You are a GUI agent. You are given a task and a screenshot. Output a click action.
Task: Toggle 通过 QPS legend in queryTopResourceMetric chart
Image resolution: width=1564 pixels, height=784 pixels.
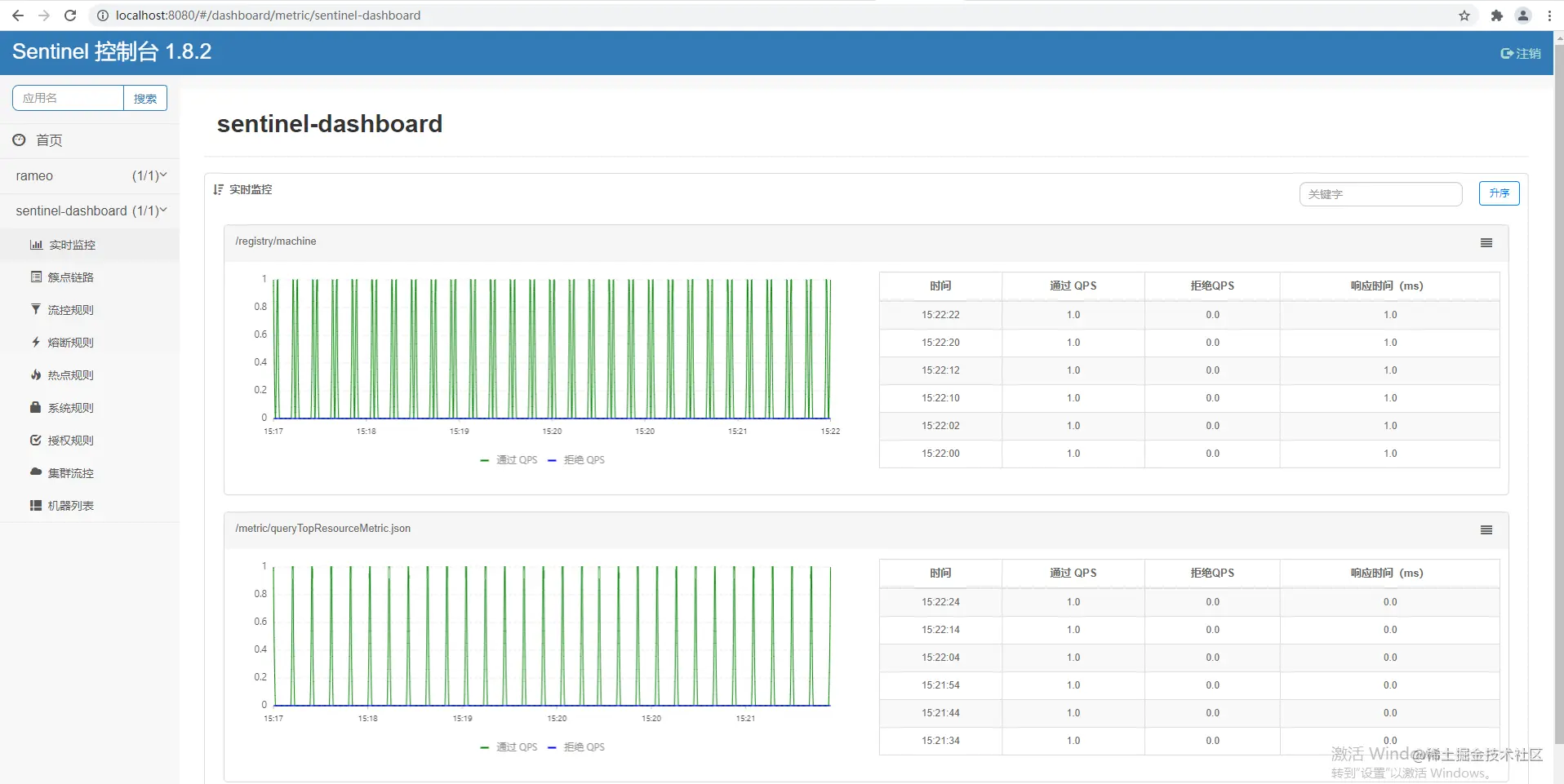509,747
